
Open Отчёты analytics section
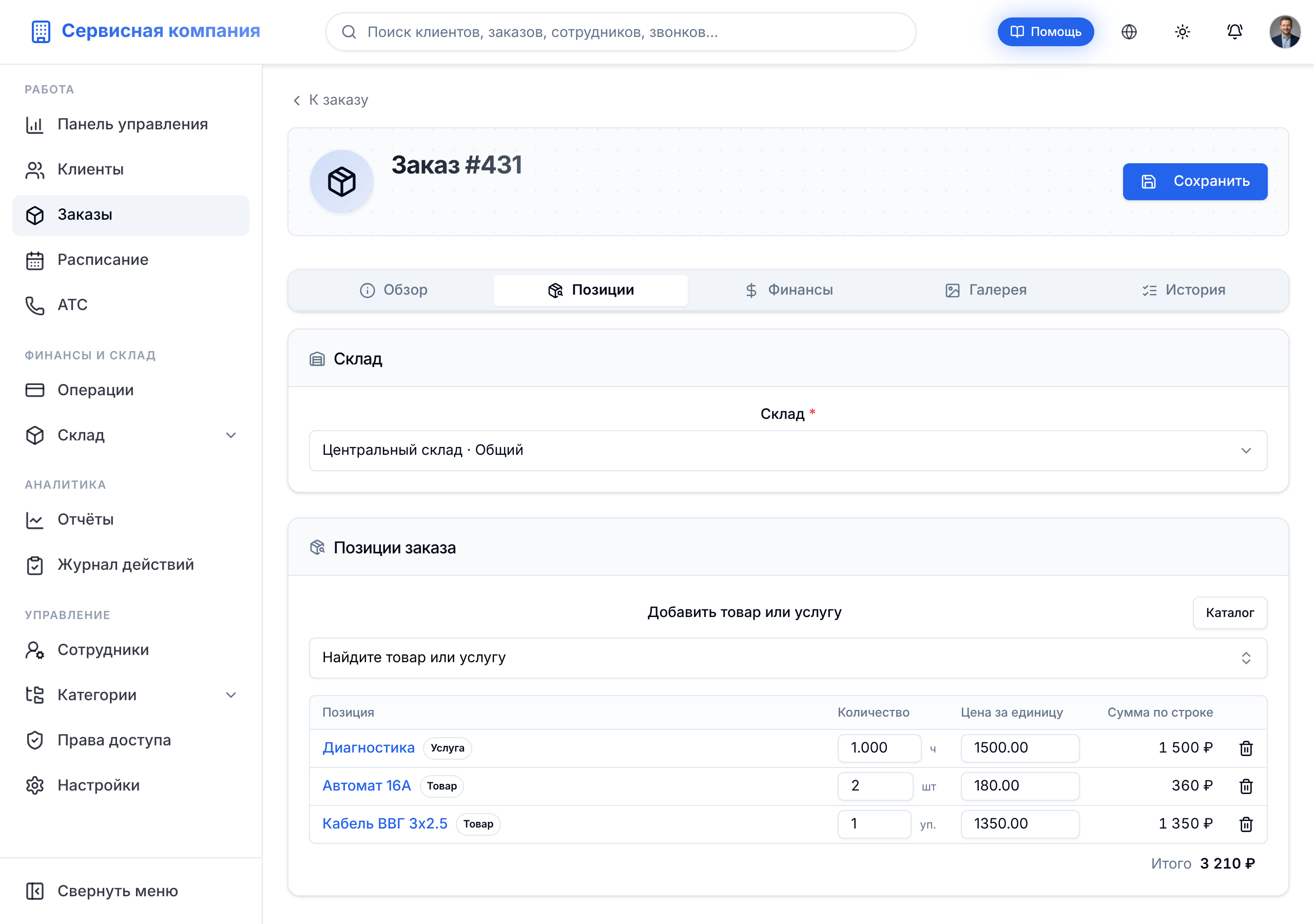[x=130, y=519]
